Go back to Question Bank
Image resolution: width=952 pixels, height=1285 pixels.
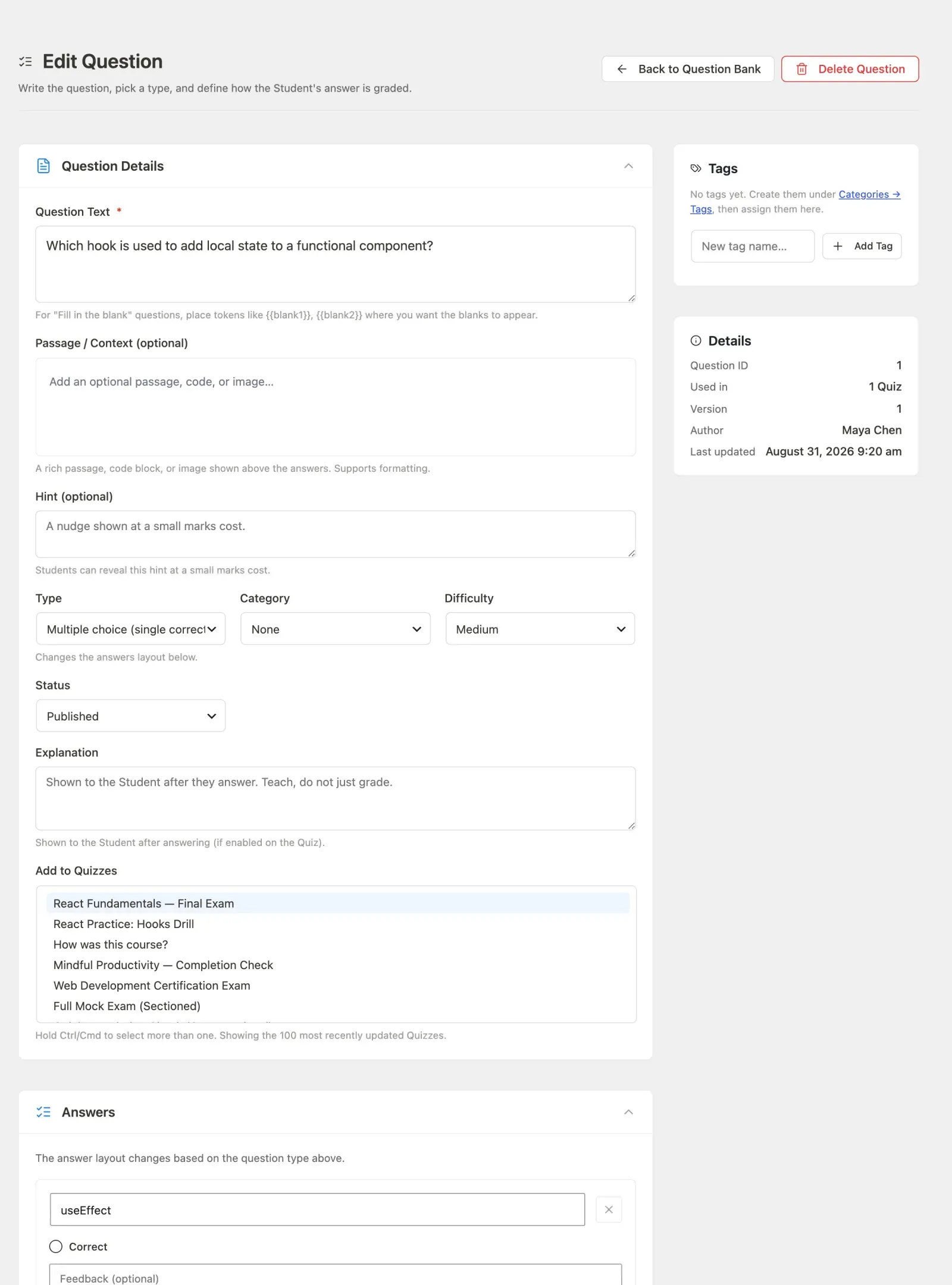[688, 69]
